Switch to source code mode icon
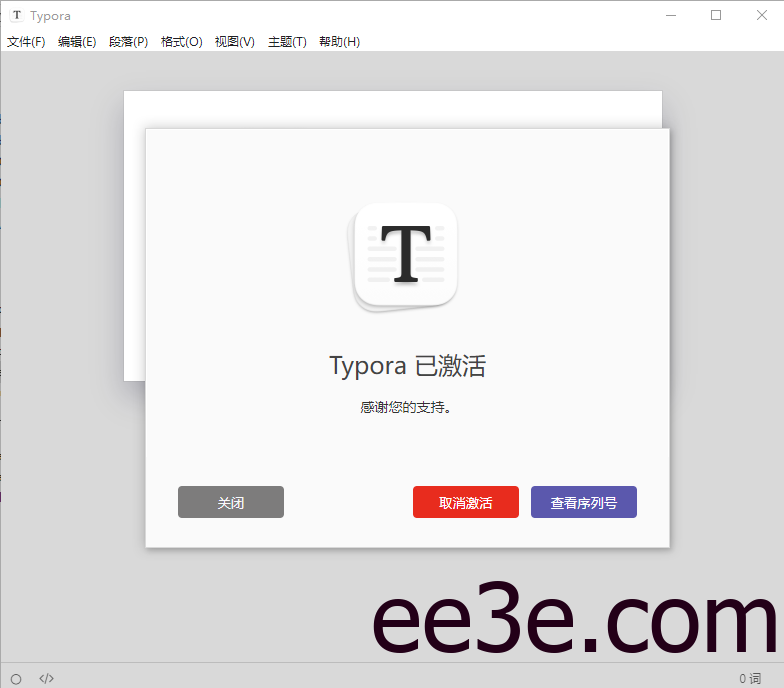The width and height of the screenshot is (784, 688). [x=46, y=678]
